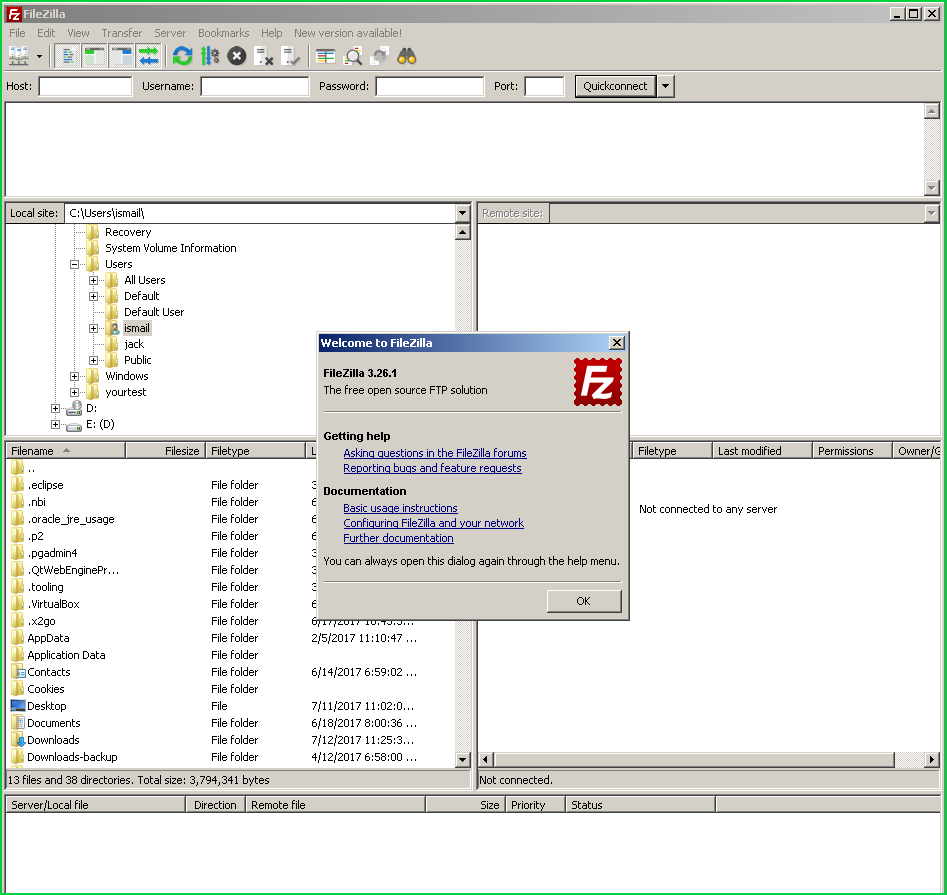Click the Cancel current operation icon
Screen dimensions: 947x895
[237, 57]
